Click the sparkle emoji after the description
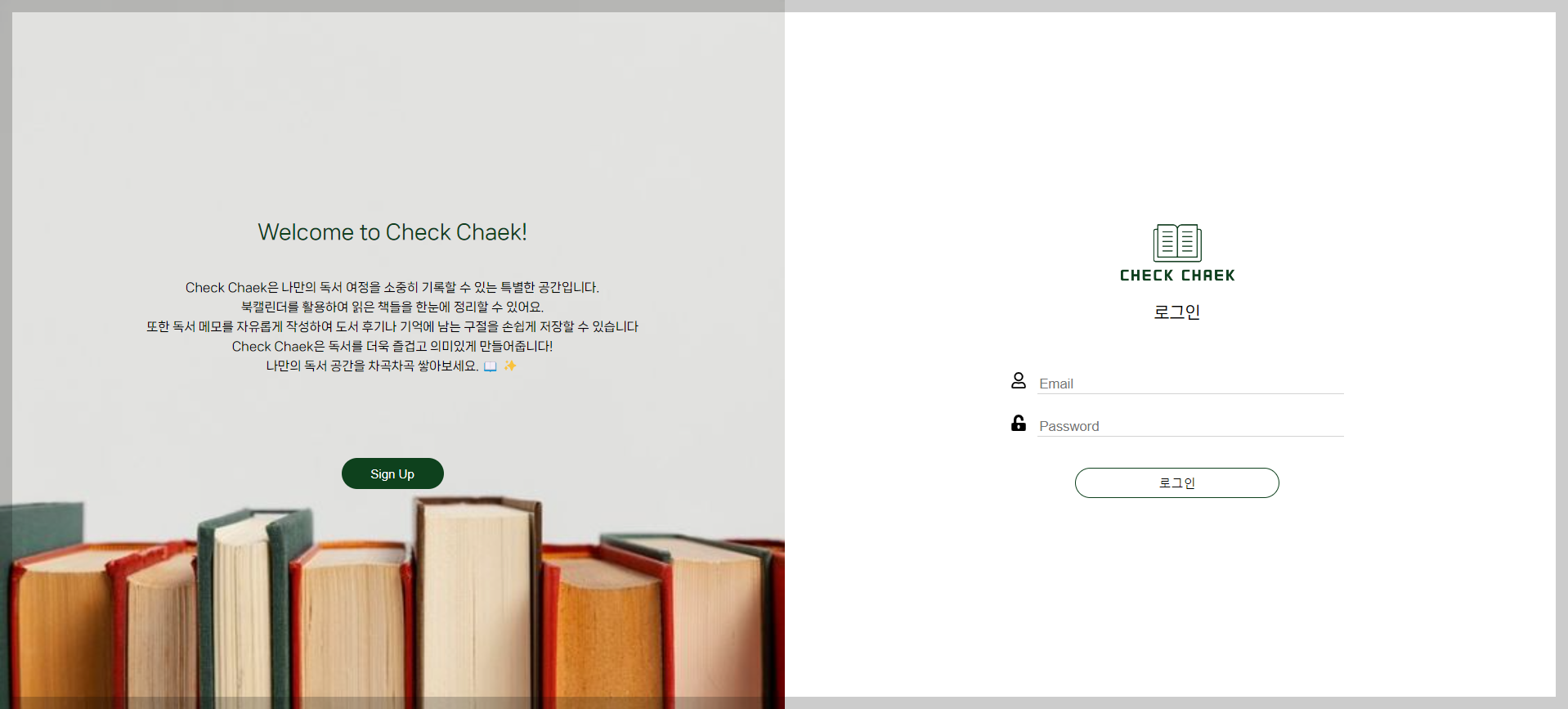The height and width of the screenshot is (709, 1568). (510, 366)
